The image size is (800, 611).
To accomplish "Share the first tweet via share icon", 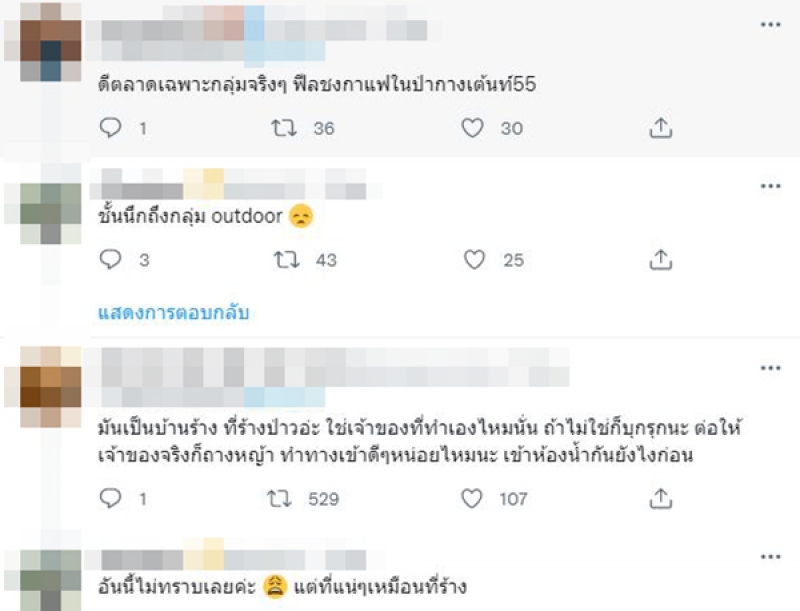I will [x=661, y=128].
